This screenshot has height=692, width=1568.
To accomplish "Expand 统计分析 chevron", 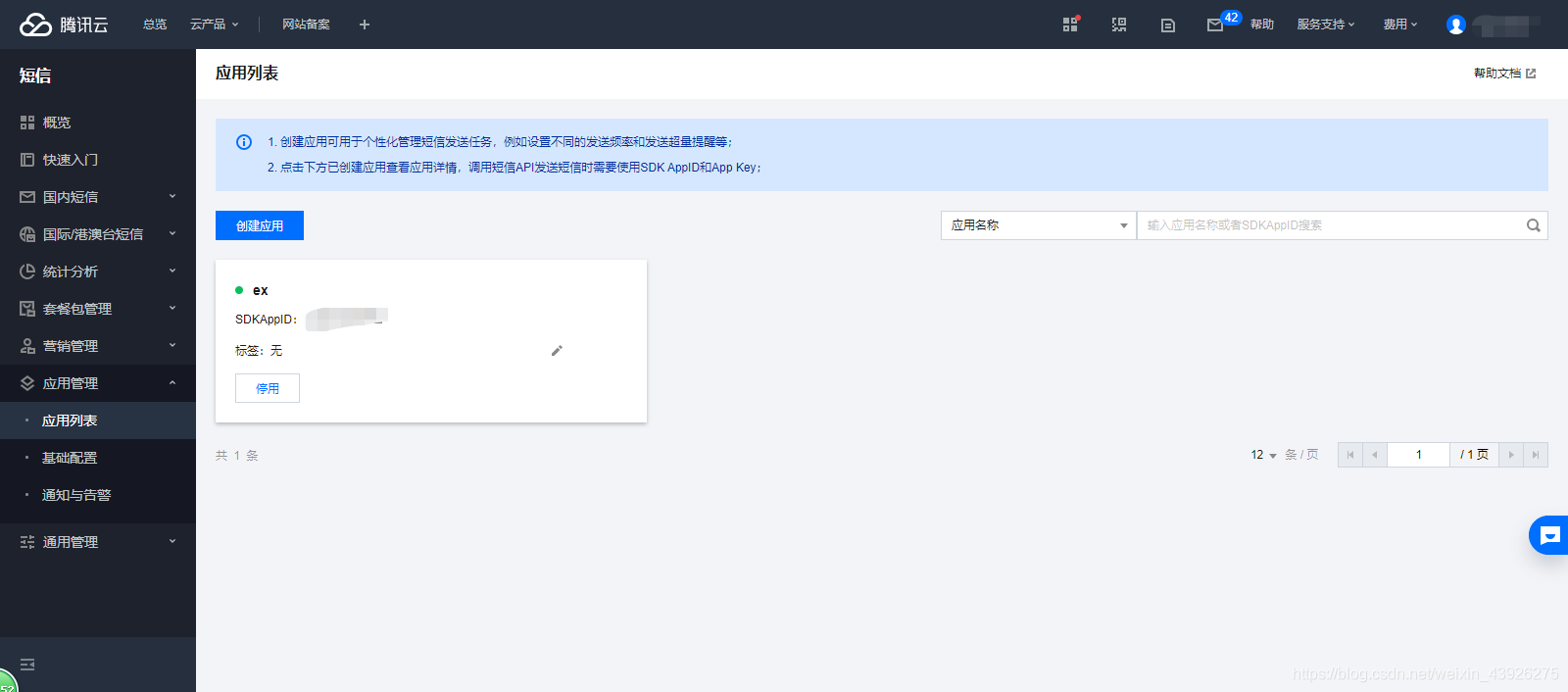I will pyautogui.click(x=172, y=272).
